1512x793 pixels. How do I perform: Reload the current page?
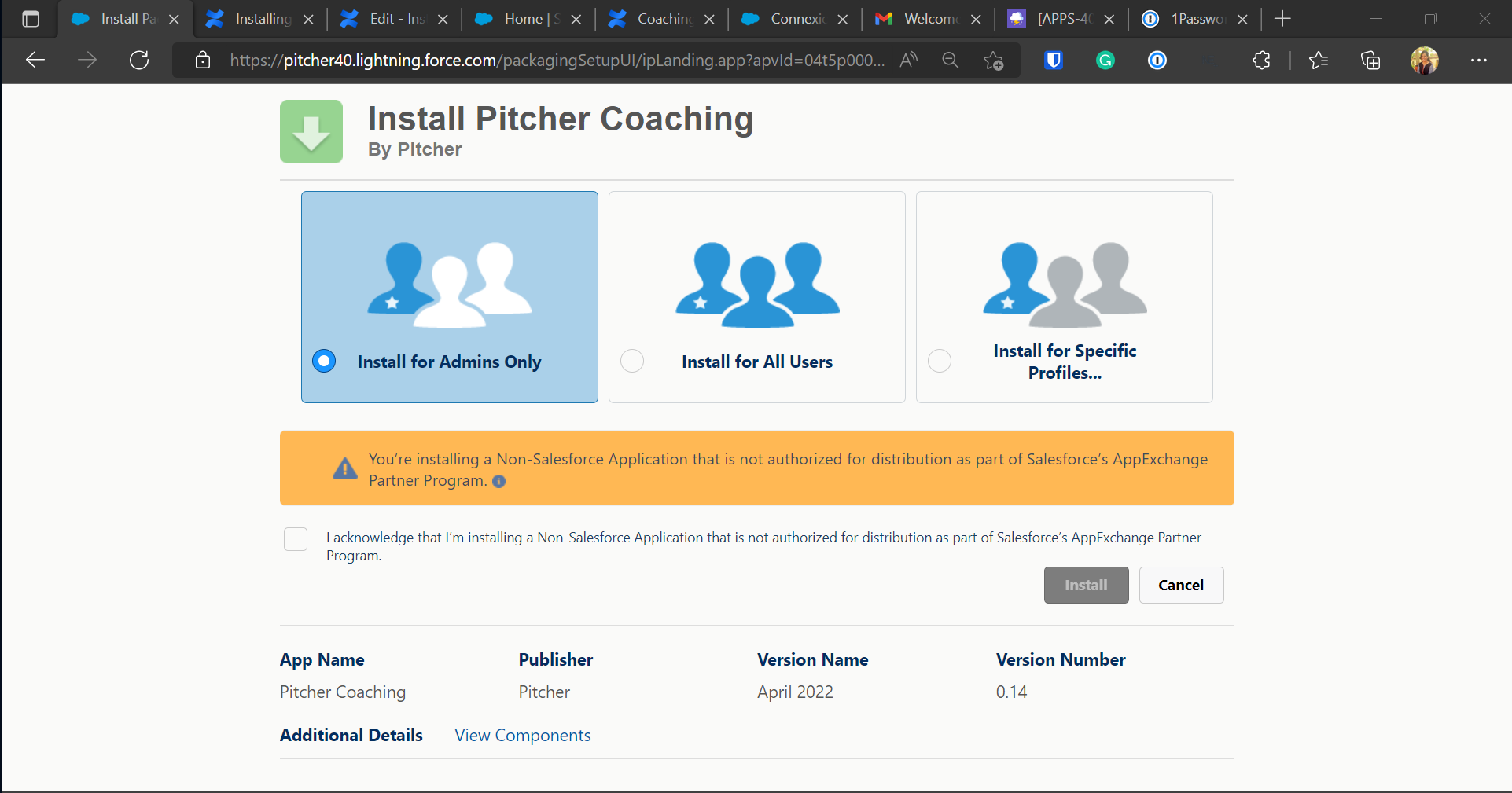(x=139, y=60)
